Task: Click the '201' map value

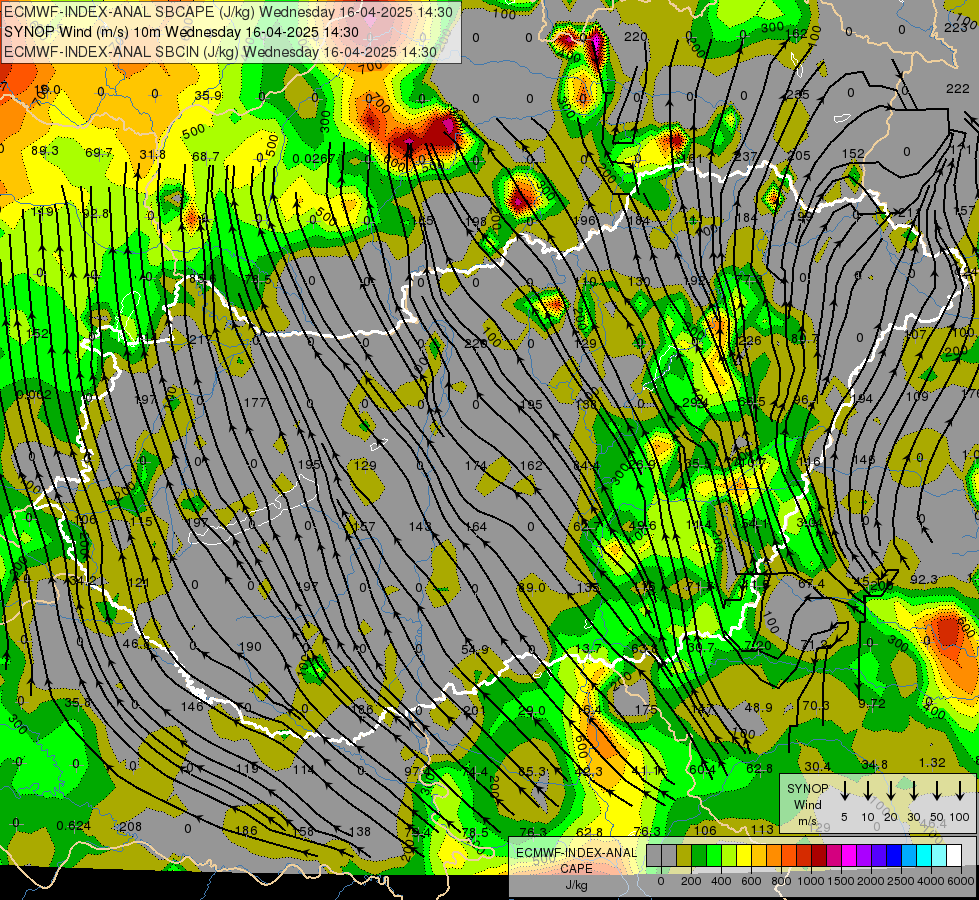Action: click(475, 710)
